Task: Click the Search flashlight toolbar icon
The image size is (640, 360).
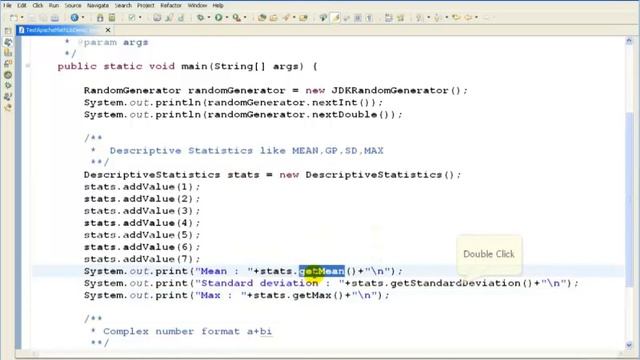Action: pos(286,18)
